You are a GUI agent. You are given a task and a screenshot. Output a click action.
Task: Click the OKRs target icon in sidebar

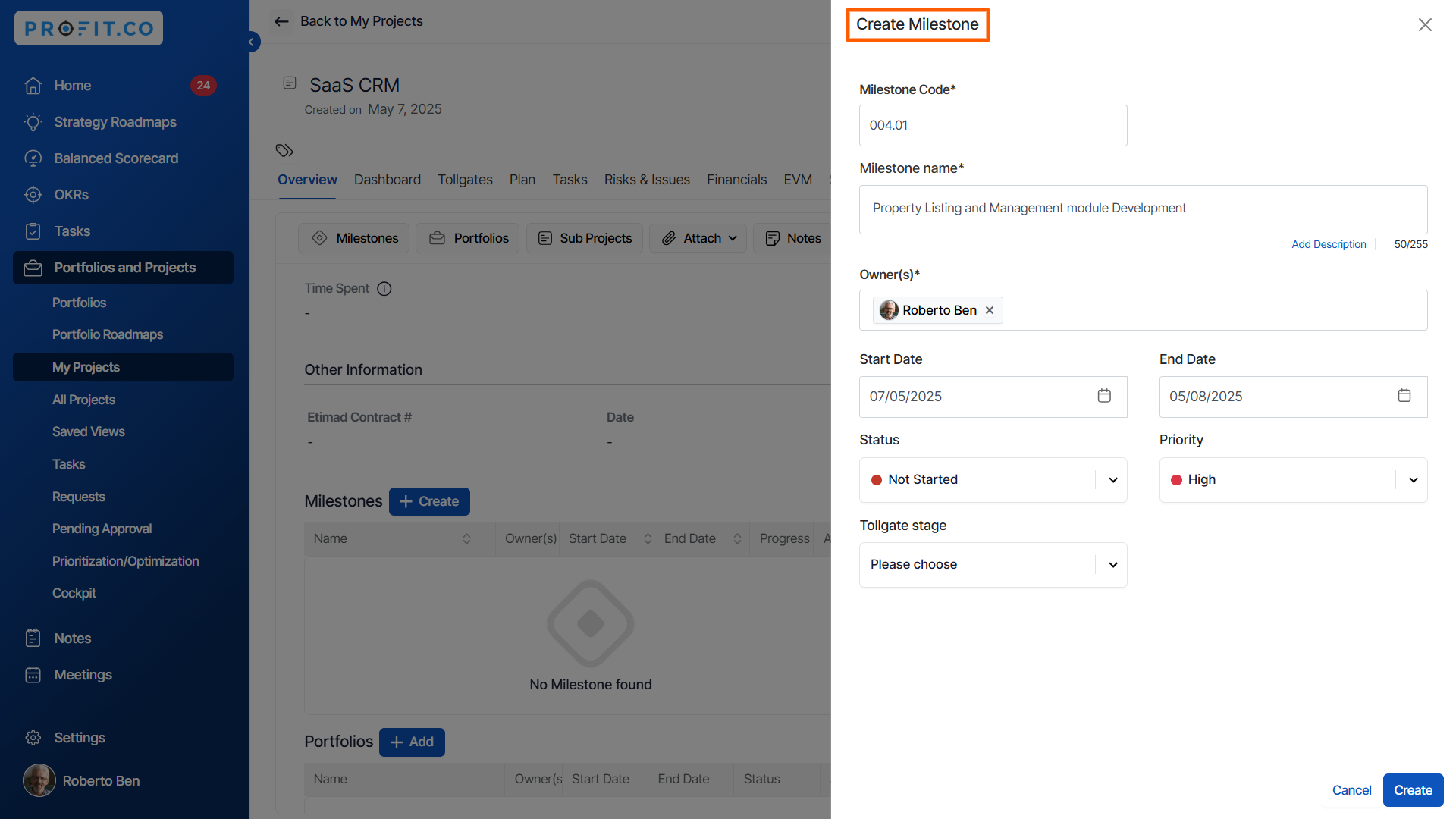point(33,195)
